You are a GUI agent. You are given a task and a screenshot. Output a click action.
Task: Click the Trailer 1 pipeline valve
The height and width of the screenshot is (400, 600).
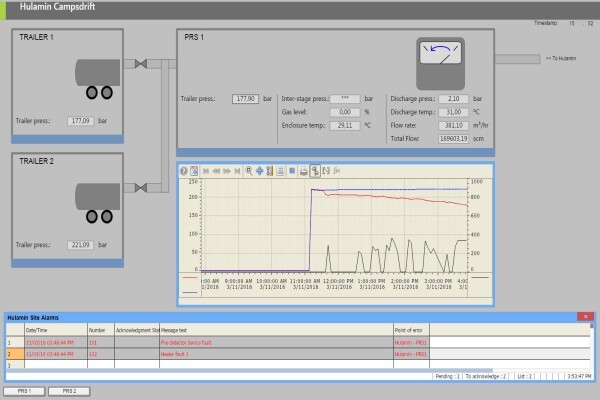coord(141,64)
